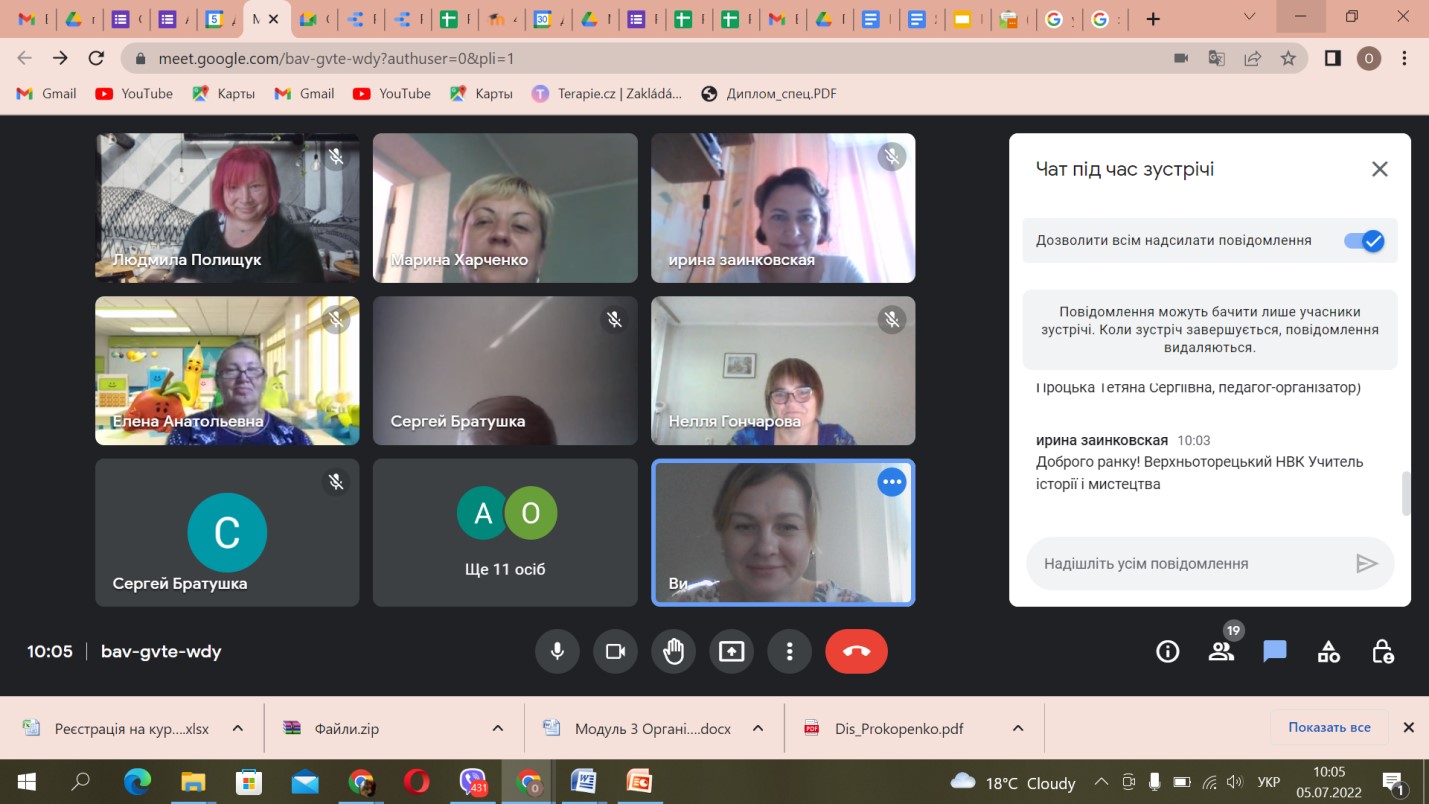Start presenting your screen
Image resolution: width=1429 pixels, height=804 pixels.
[x=731, y=652]
